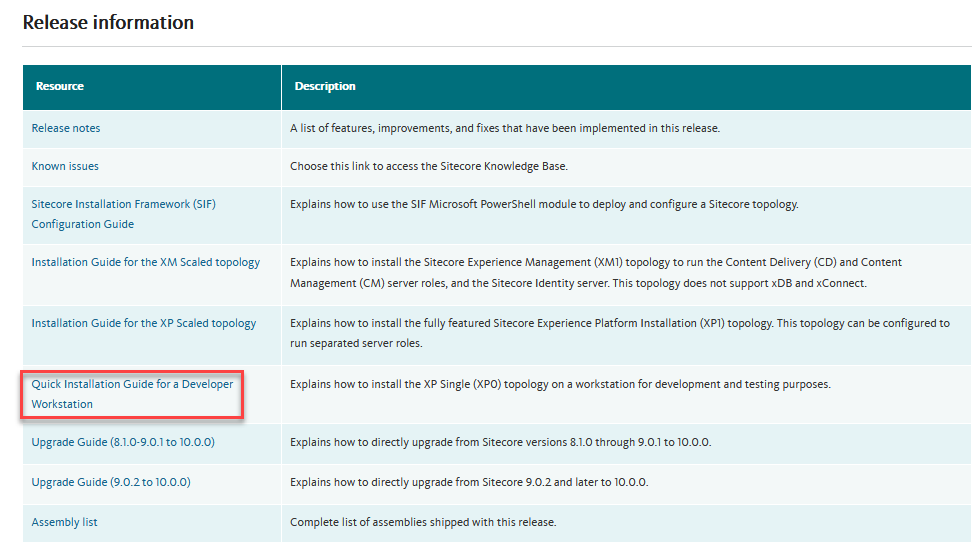Open Upgrade Guide (9.0.2 to 10.0.0)
This screenshot has height=554, width=978.
(x=111, y=482)
